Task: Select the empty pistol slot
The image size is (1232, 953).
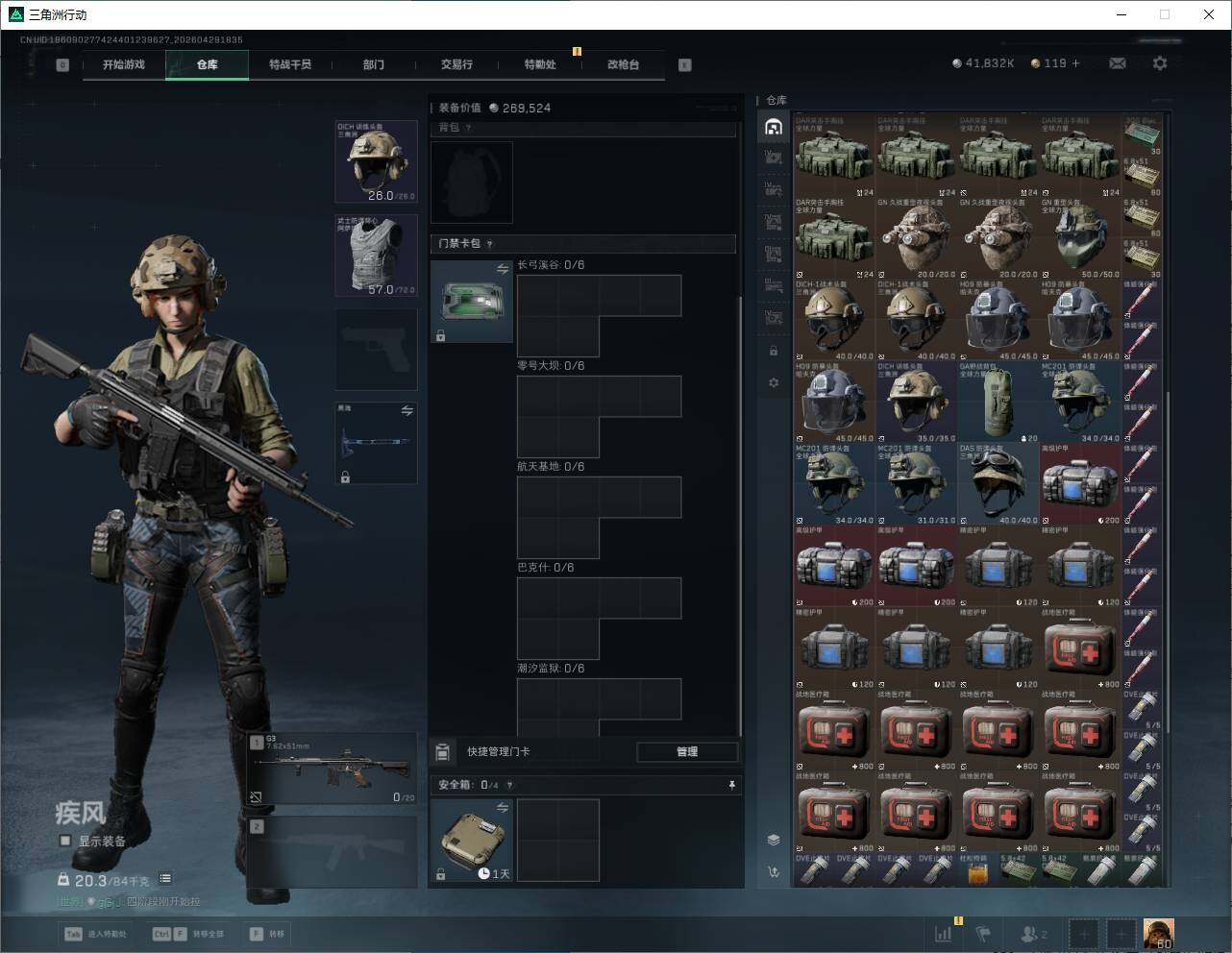Action: (376, 350)
